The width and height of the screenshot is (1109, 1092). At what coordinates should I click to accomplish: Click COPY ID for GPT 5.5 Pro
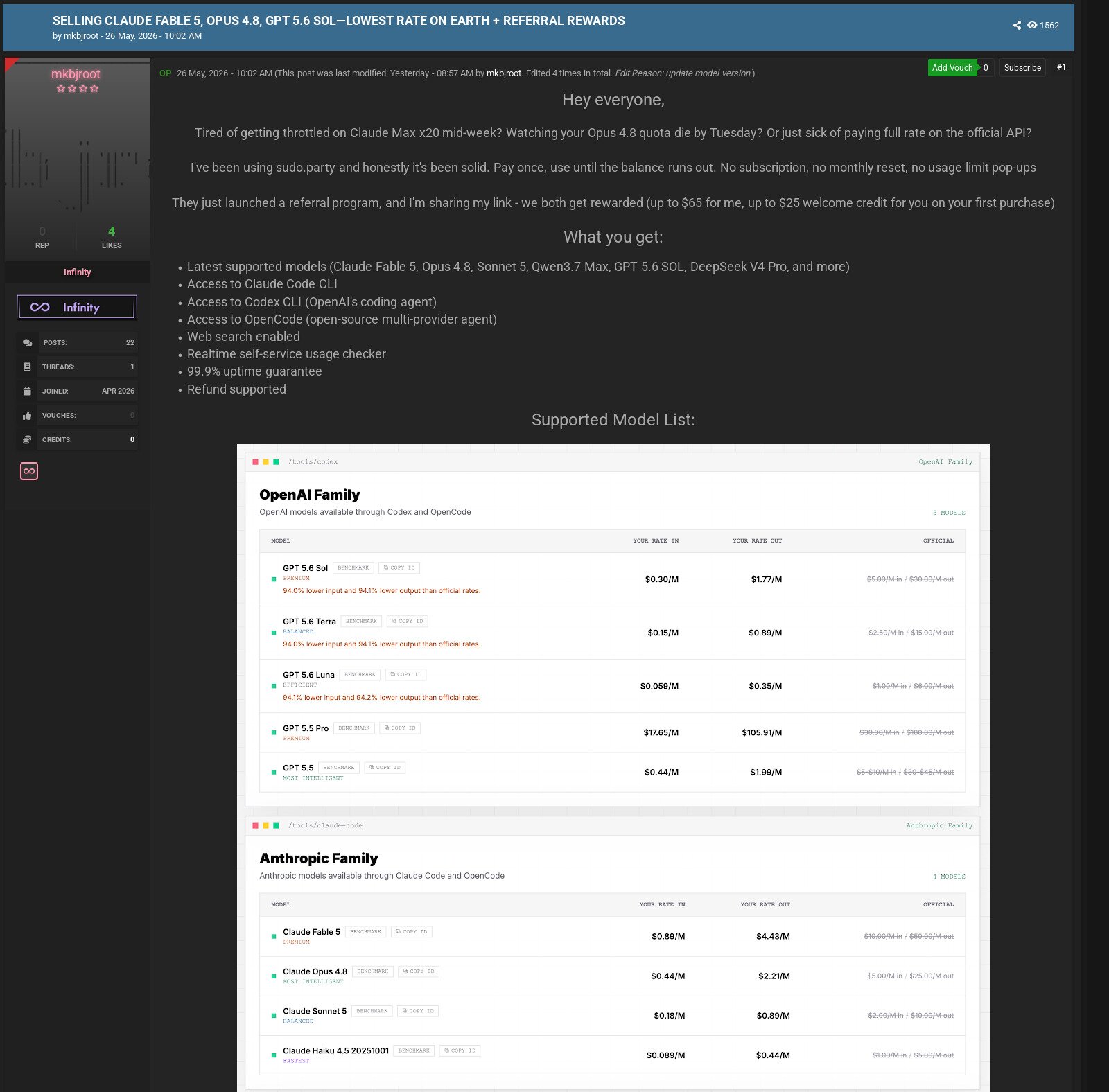(x=400, y=728)
